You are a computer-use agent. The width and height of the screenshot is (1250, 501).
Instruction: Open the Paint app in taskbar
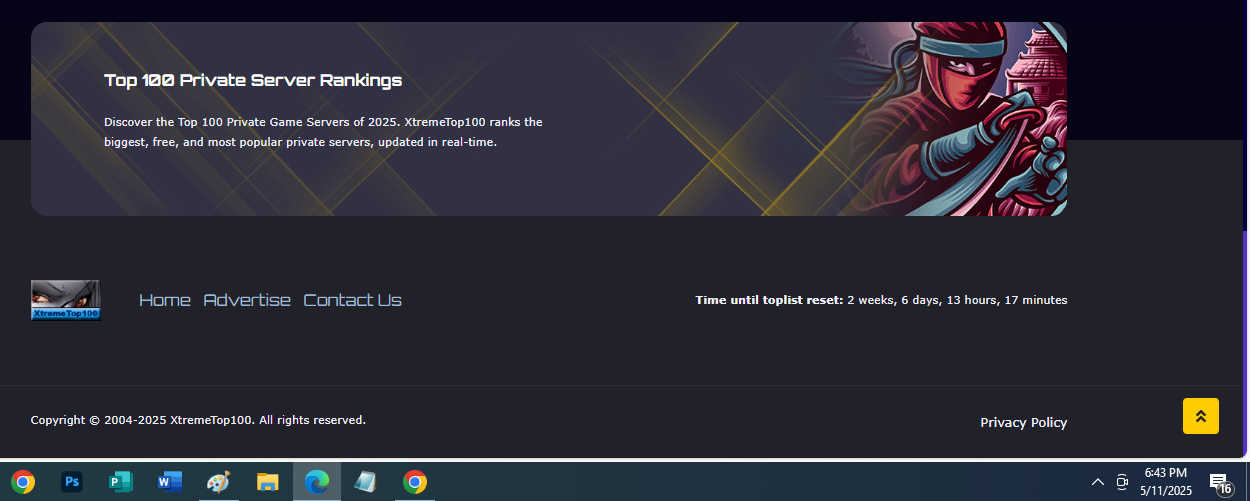point(218,482)
